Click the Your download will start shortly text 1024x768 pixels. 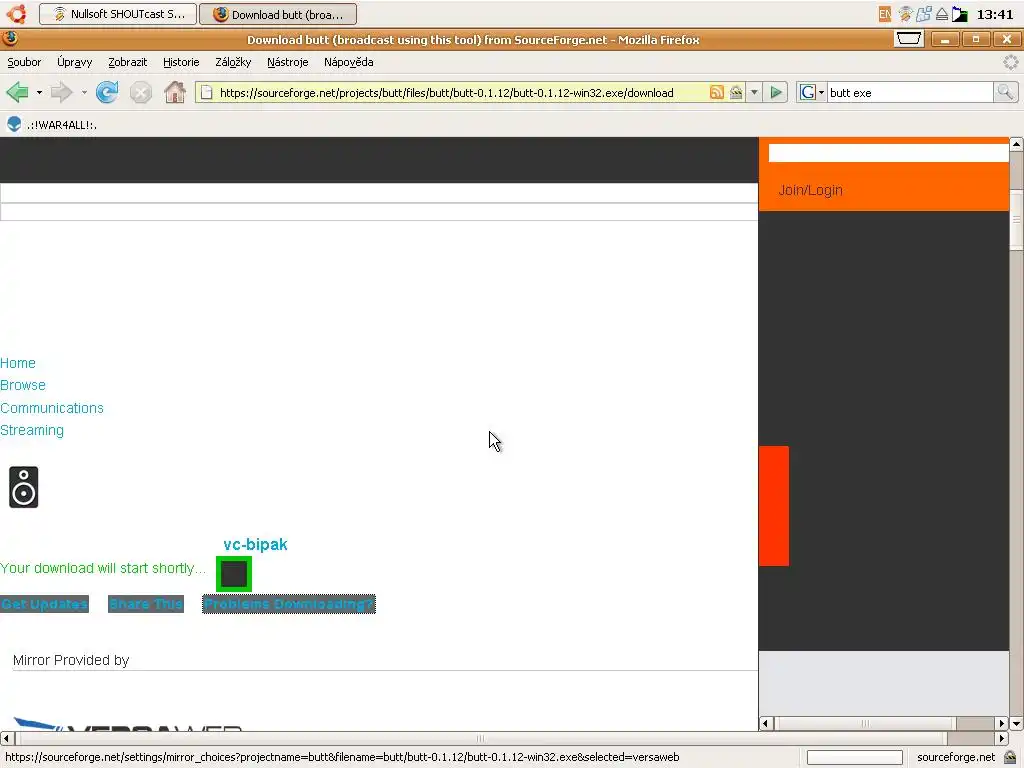tap(103, 568)
